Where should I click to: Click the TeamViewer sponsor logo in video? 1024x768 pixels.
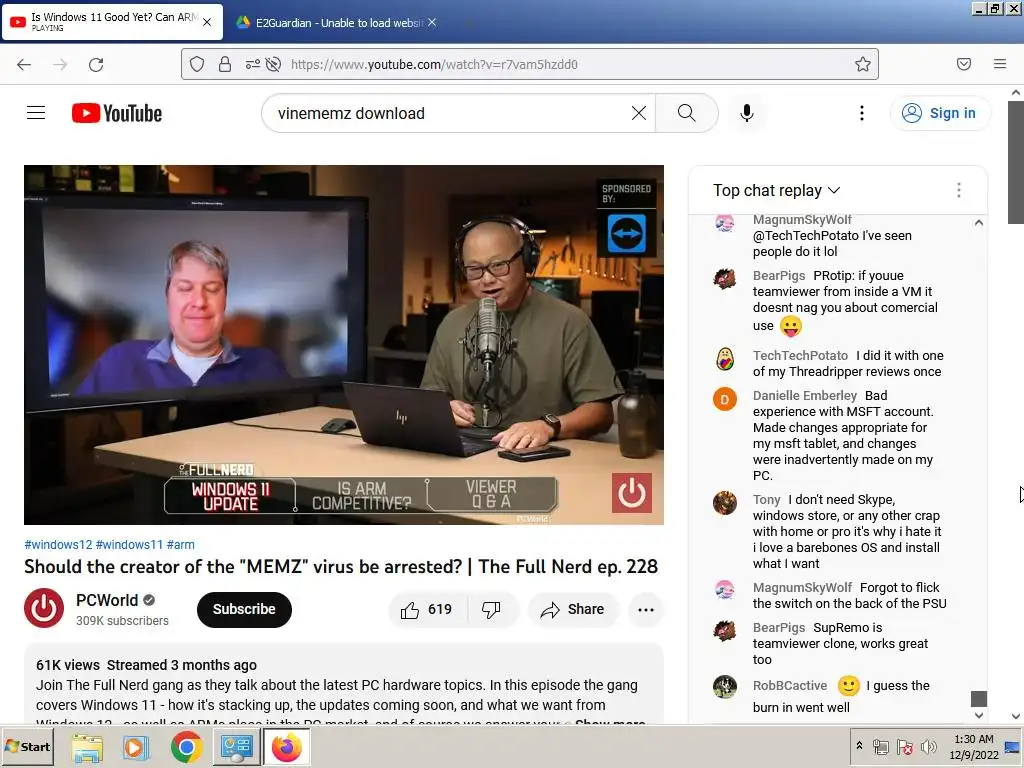626,234
